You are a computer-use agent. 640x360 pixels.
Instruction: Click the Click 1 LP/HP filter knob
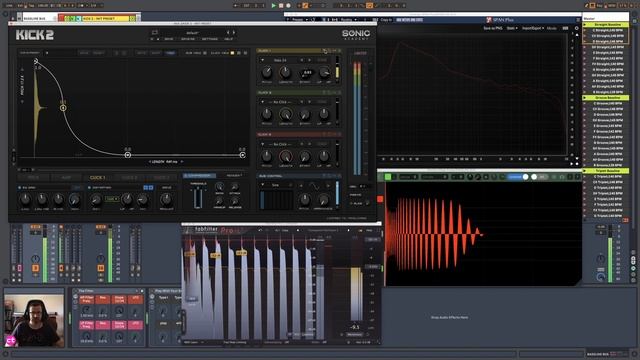(324, 73)
